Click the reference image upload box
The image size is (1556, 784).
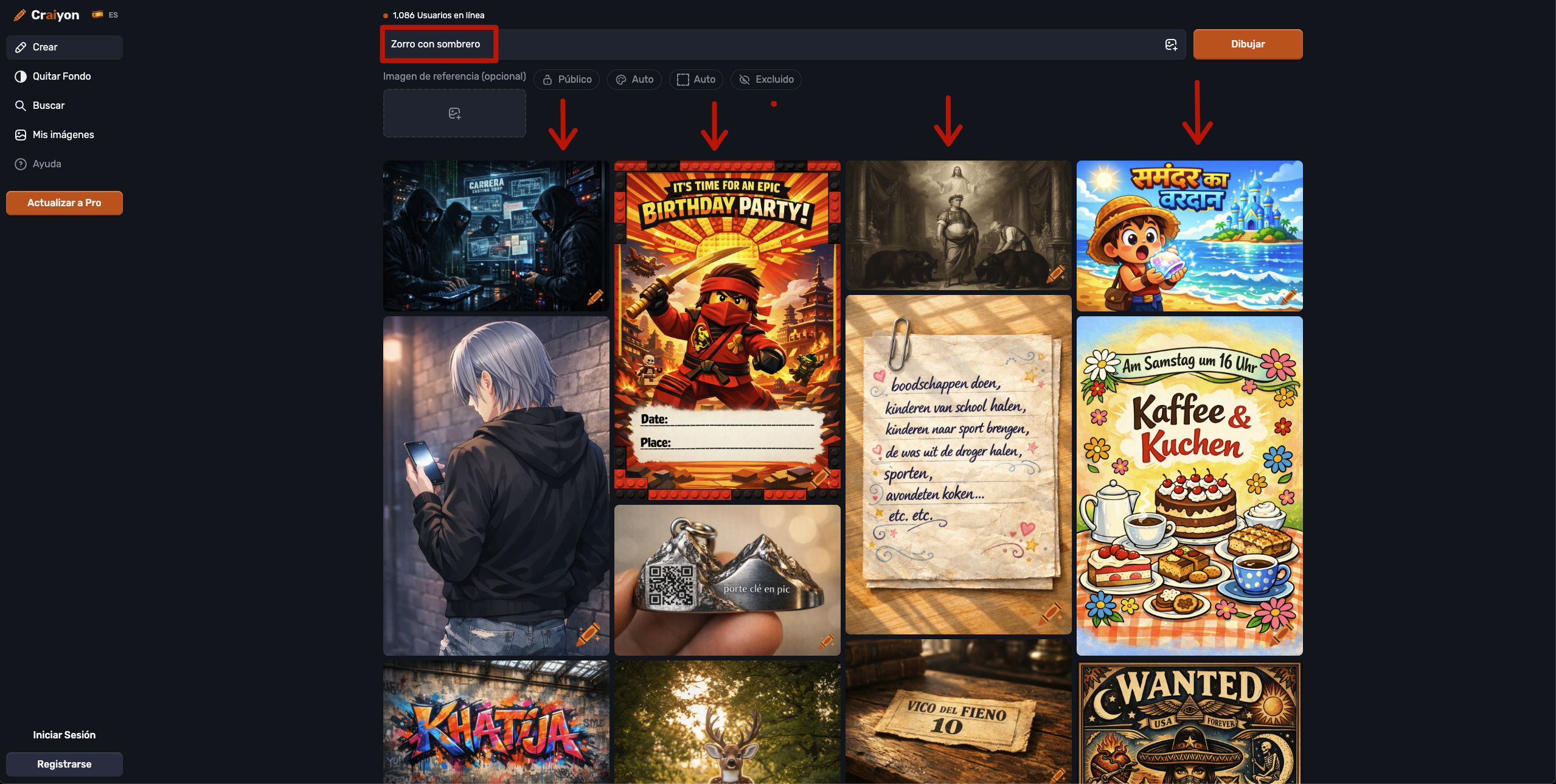click(454, 114)
